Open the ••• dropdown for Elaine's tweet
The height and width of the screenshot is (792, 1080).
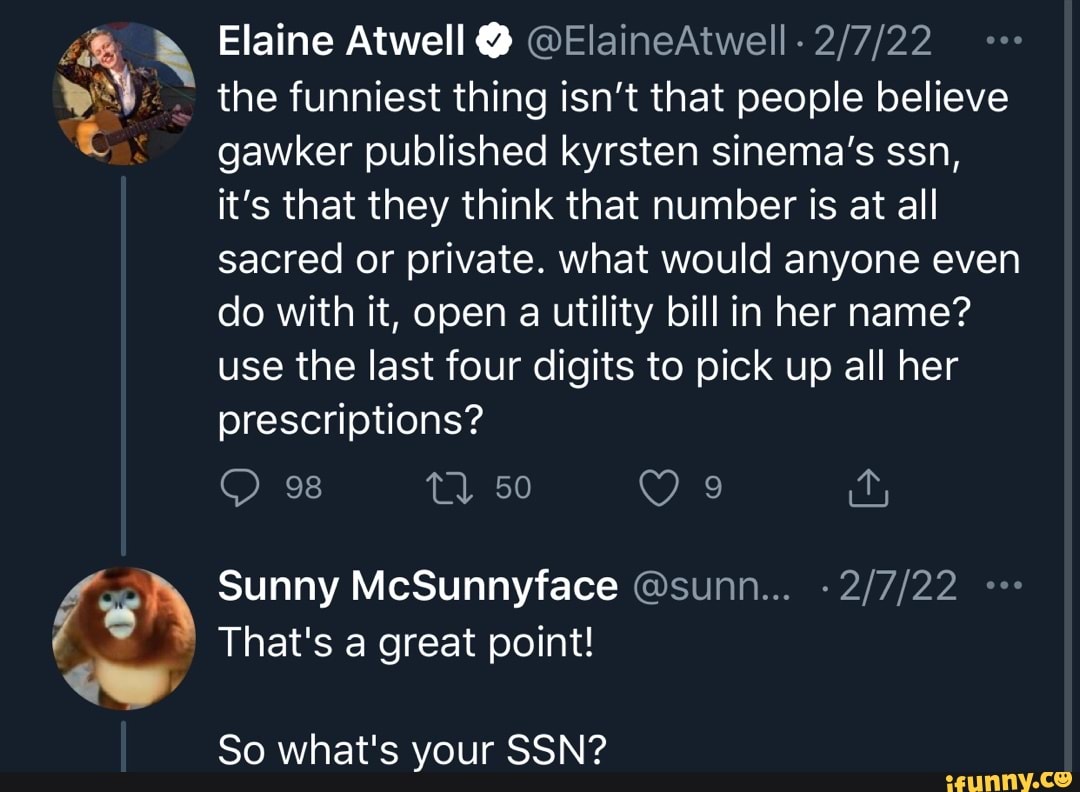1005,38
